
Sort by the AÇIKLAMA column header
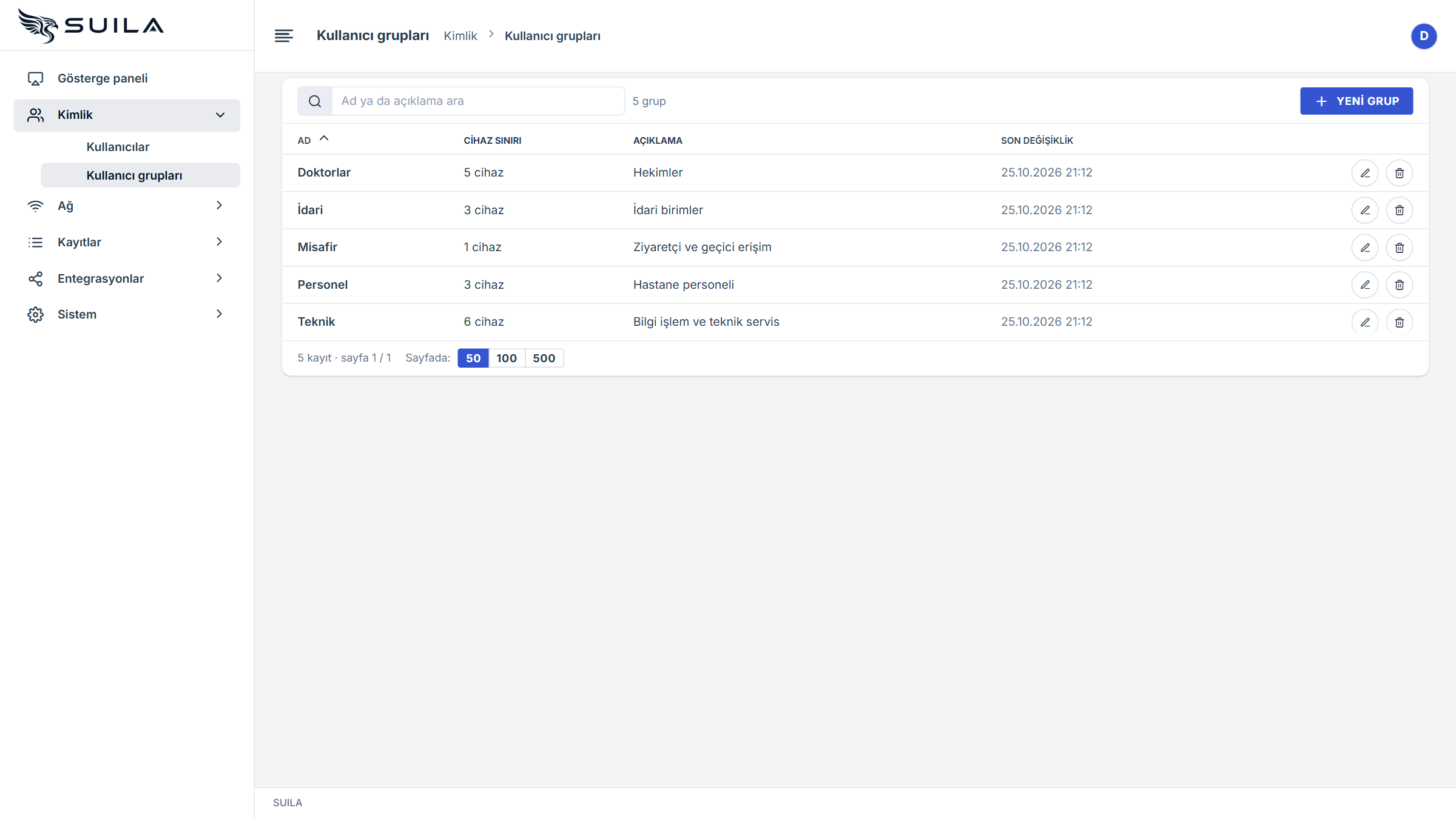click(658, 140)
